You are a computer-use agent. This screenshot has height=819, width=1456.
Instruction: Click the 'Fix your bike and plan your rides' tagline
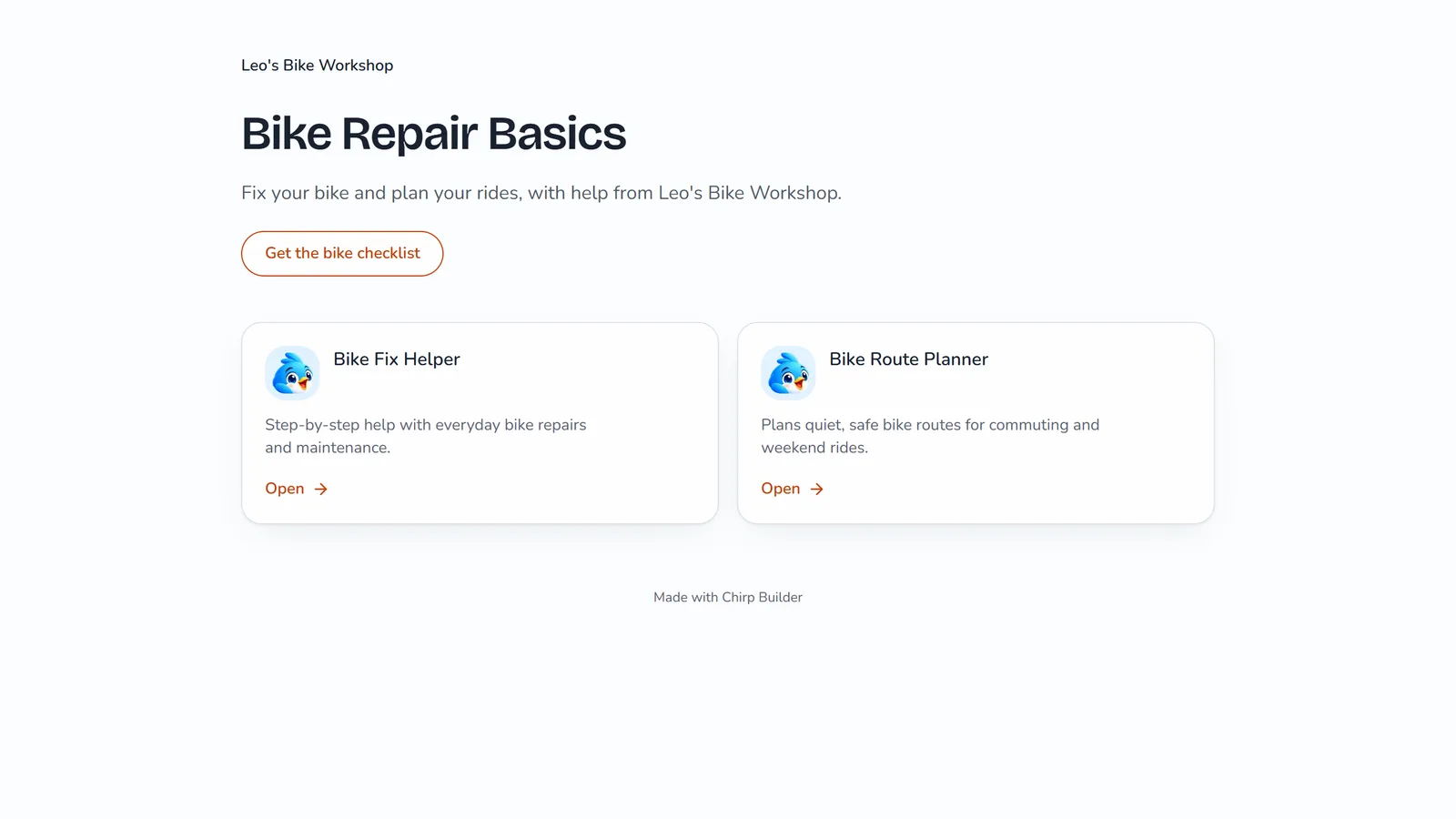541,193
